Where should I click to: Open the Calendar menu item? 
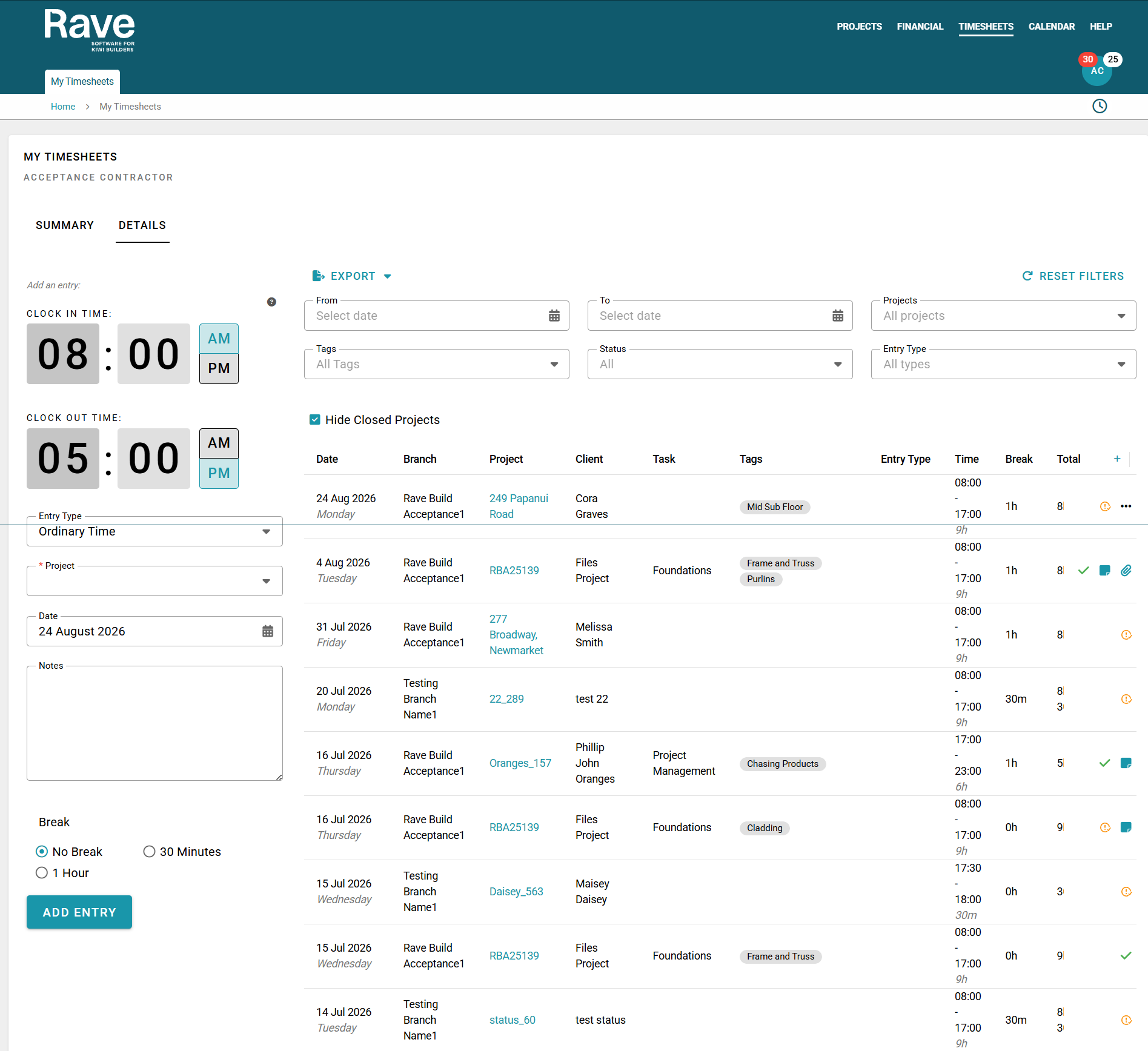[1051, 27]
